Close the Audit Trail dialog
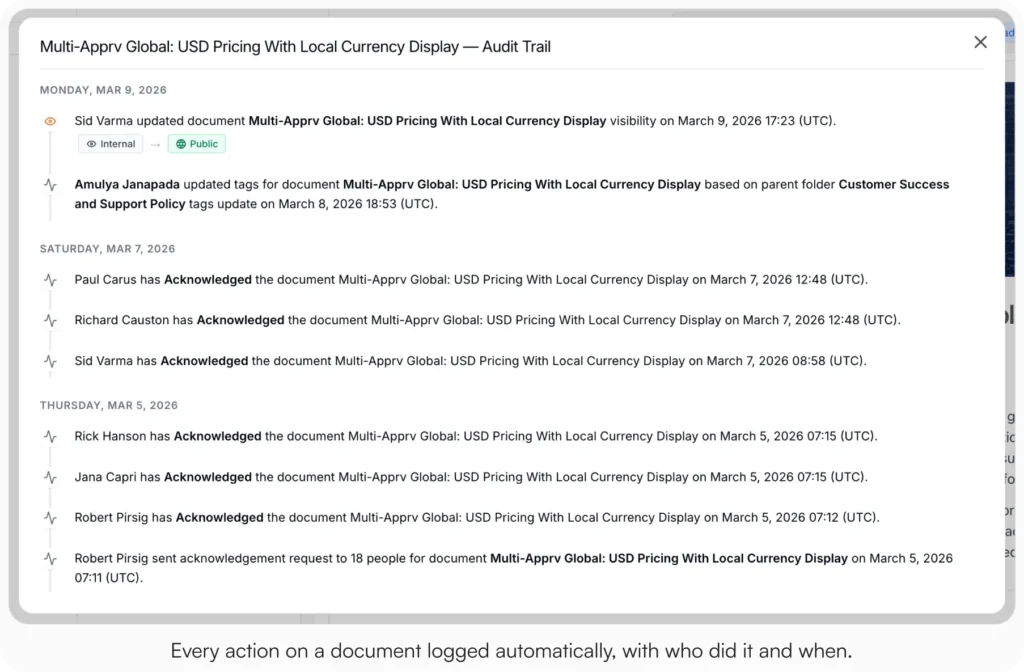Screen dimensions: 1024x672 980,42
